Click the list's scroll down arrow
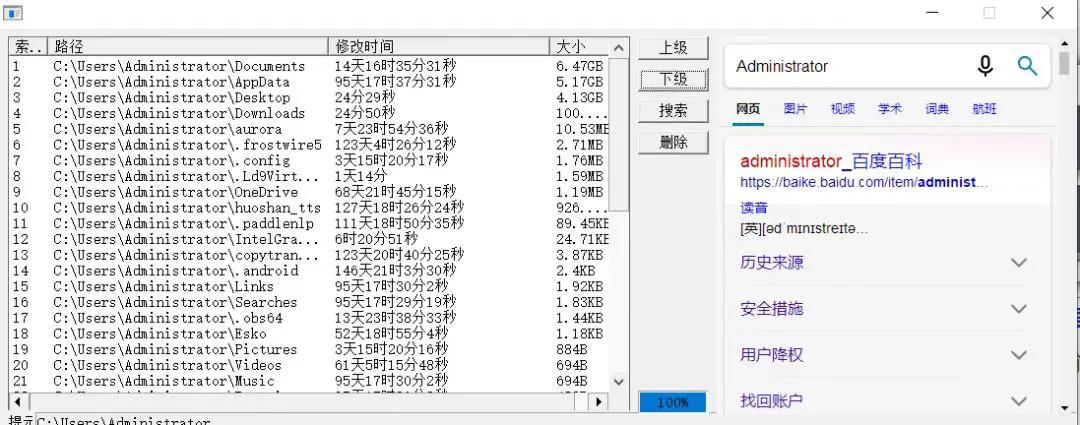 point(619,382)
